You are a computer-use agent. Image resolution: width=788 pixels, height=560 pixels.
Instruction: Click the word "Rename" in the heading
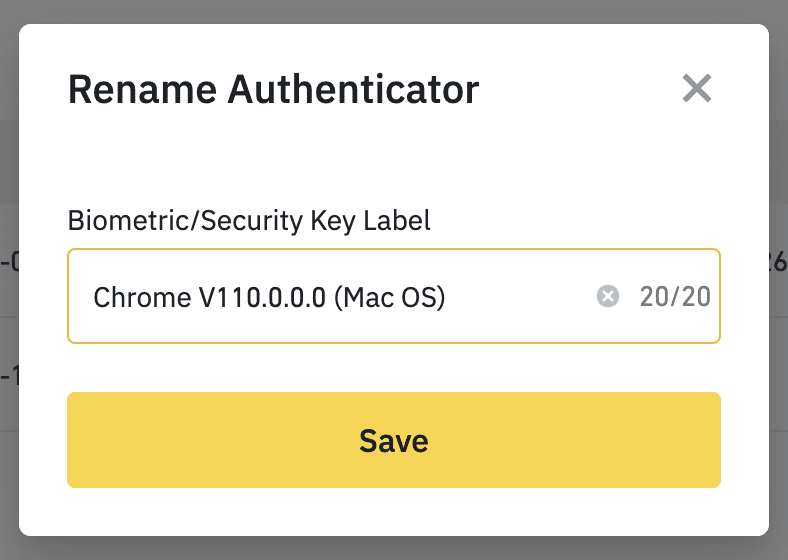[x=141, y=90]
